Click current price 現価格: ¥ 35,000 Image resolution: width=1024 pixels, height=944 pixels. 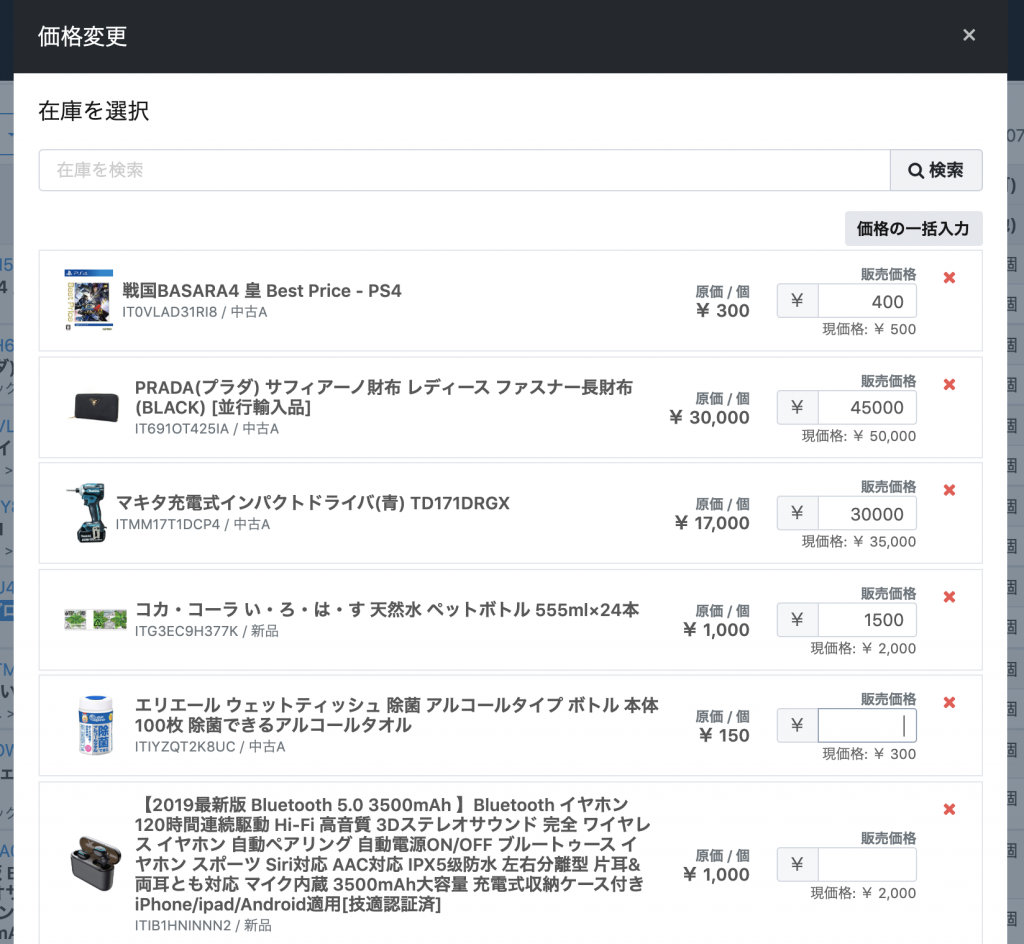859,542
